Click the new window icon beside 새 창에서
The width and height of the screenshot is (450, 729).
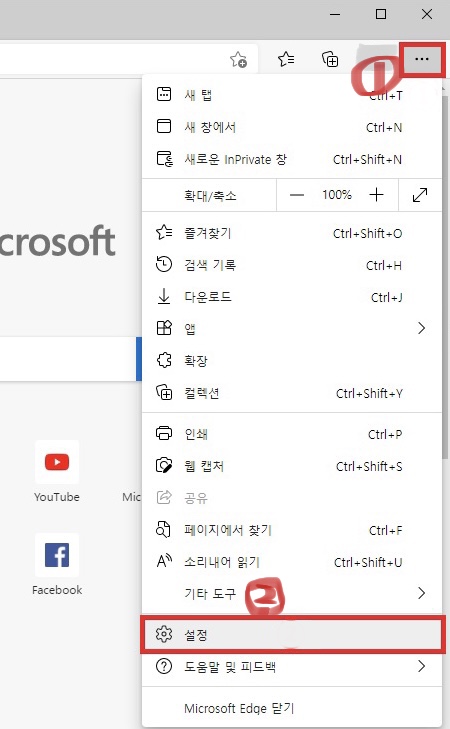click(x=164, y=126)
